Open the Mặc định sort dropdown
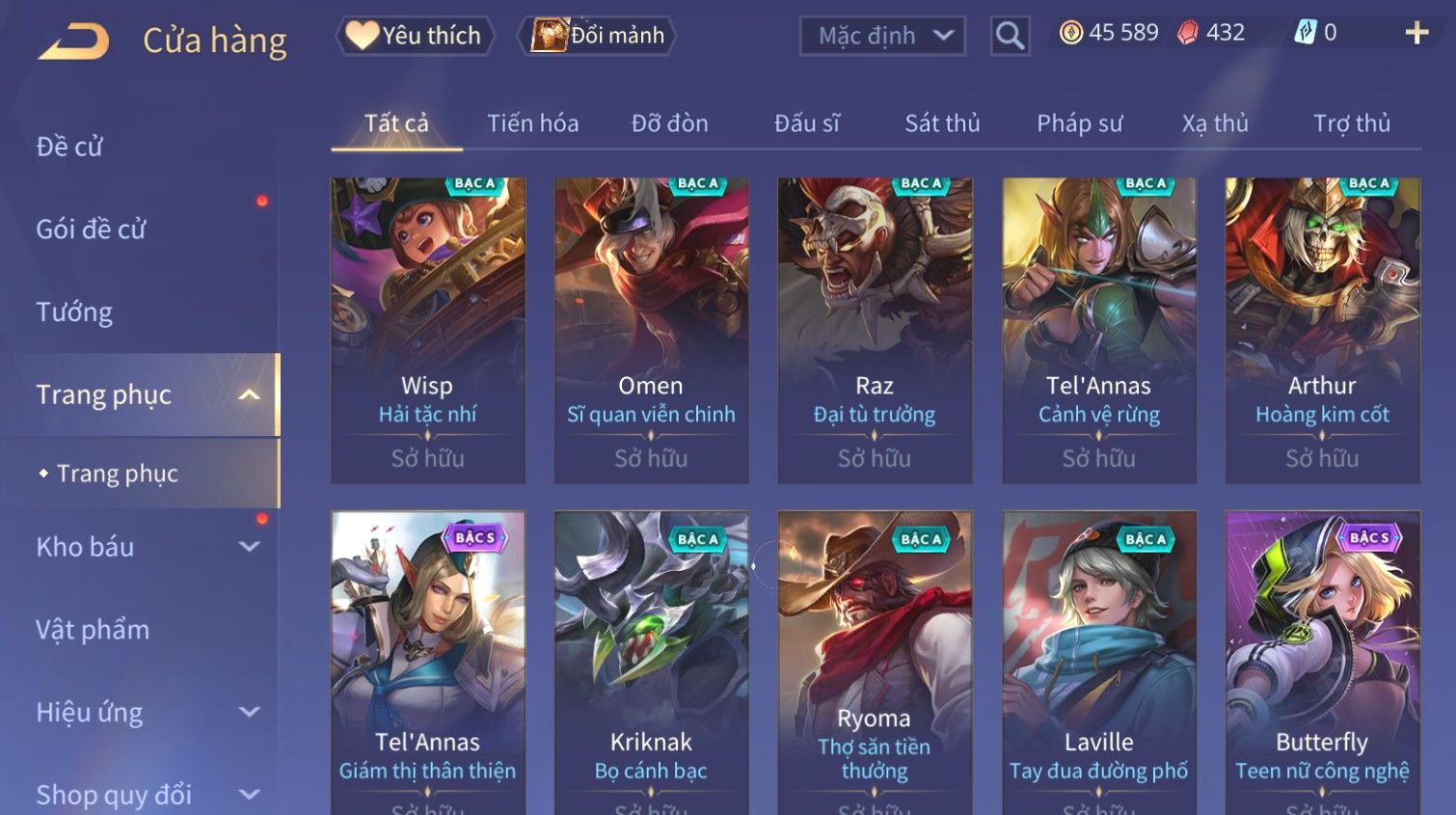 click(x=882, y=37)
